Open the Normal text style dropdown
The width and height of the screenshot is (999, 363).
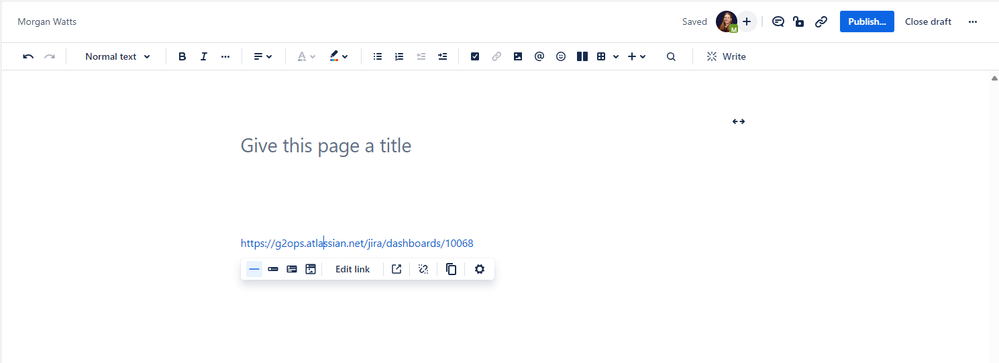(x=118, y=57)
